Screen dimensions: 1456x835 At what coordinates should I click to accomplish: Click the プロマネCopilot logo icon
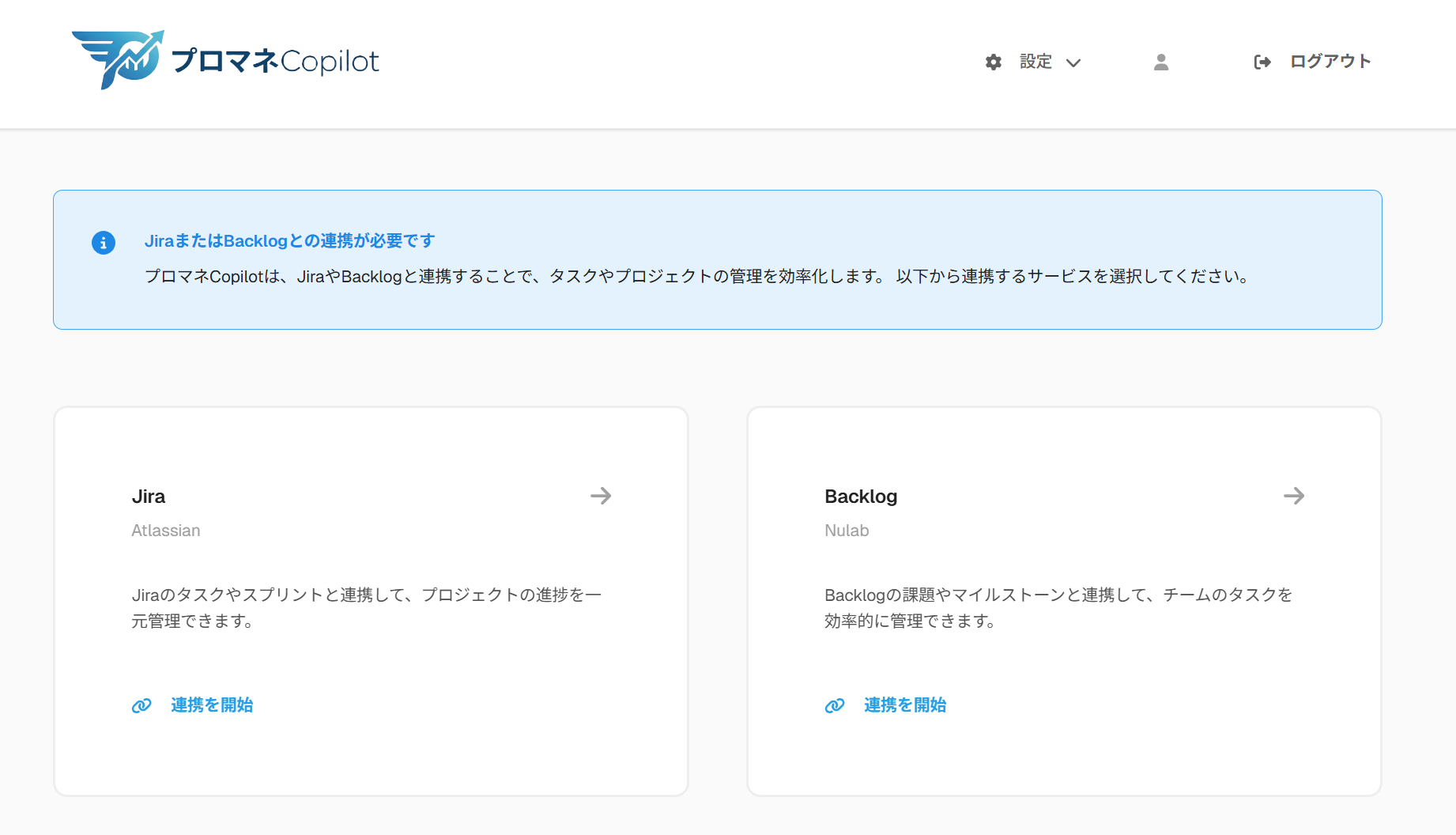tap(119, 60)
